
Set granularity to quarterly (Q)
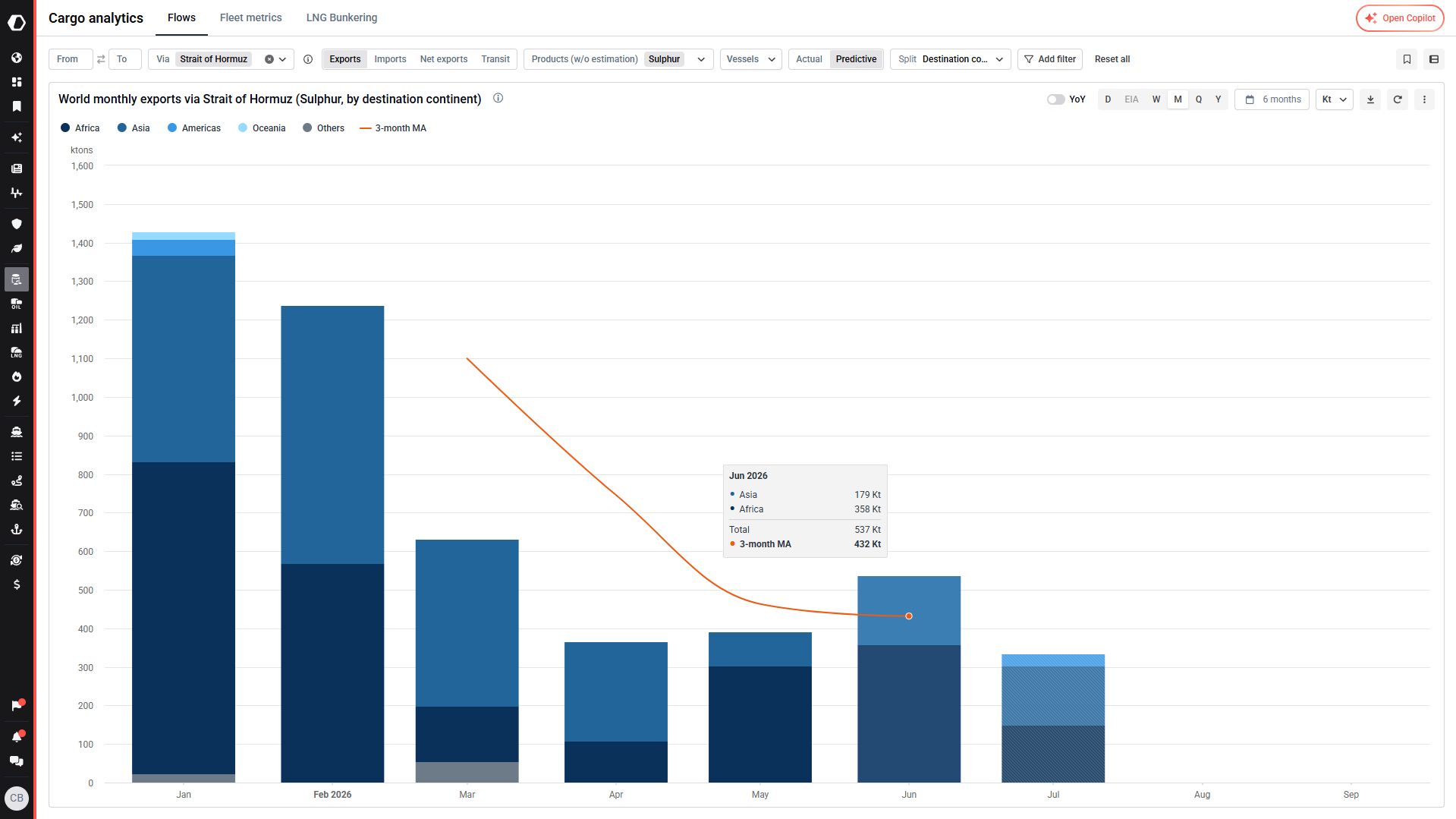(x=1199, y=99)
